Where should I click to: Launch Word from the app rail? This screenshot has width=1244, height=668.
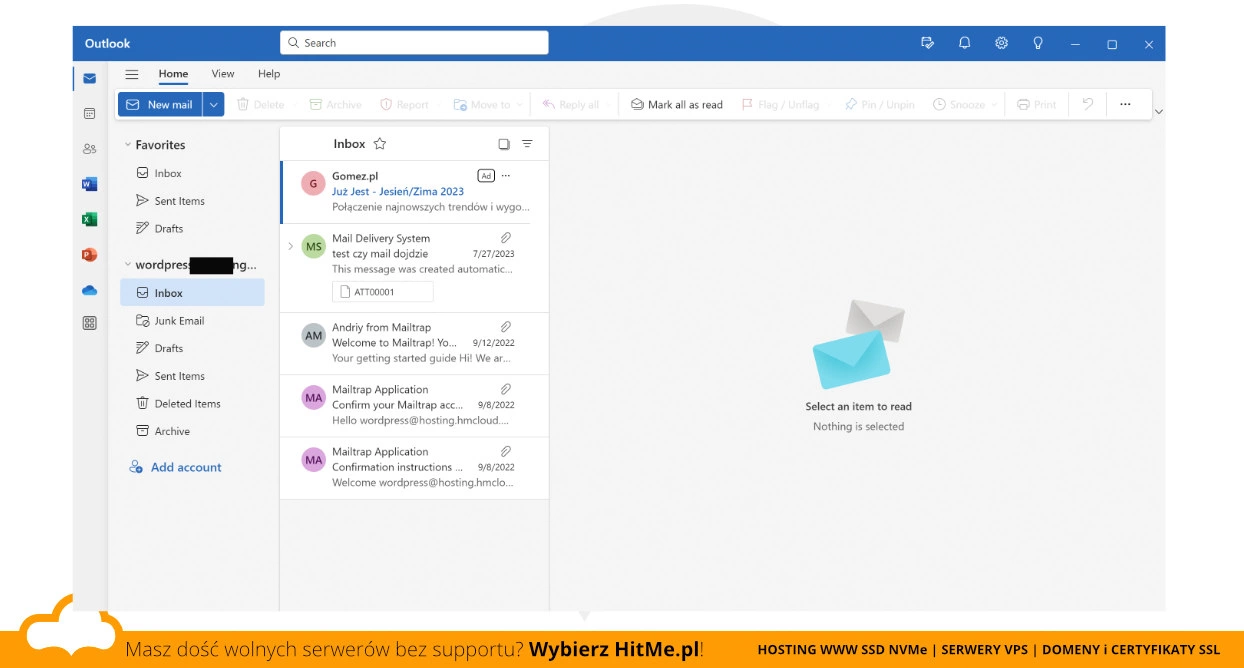90,184
